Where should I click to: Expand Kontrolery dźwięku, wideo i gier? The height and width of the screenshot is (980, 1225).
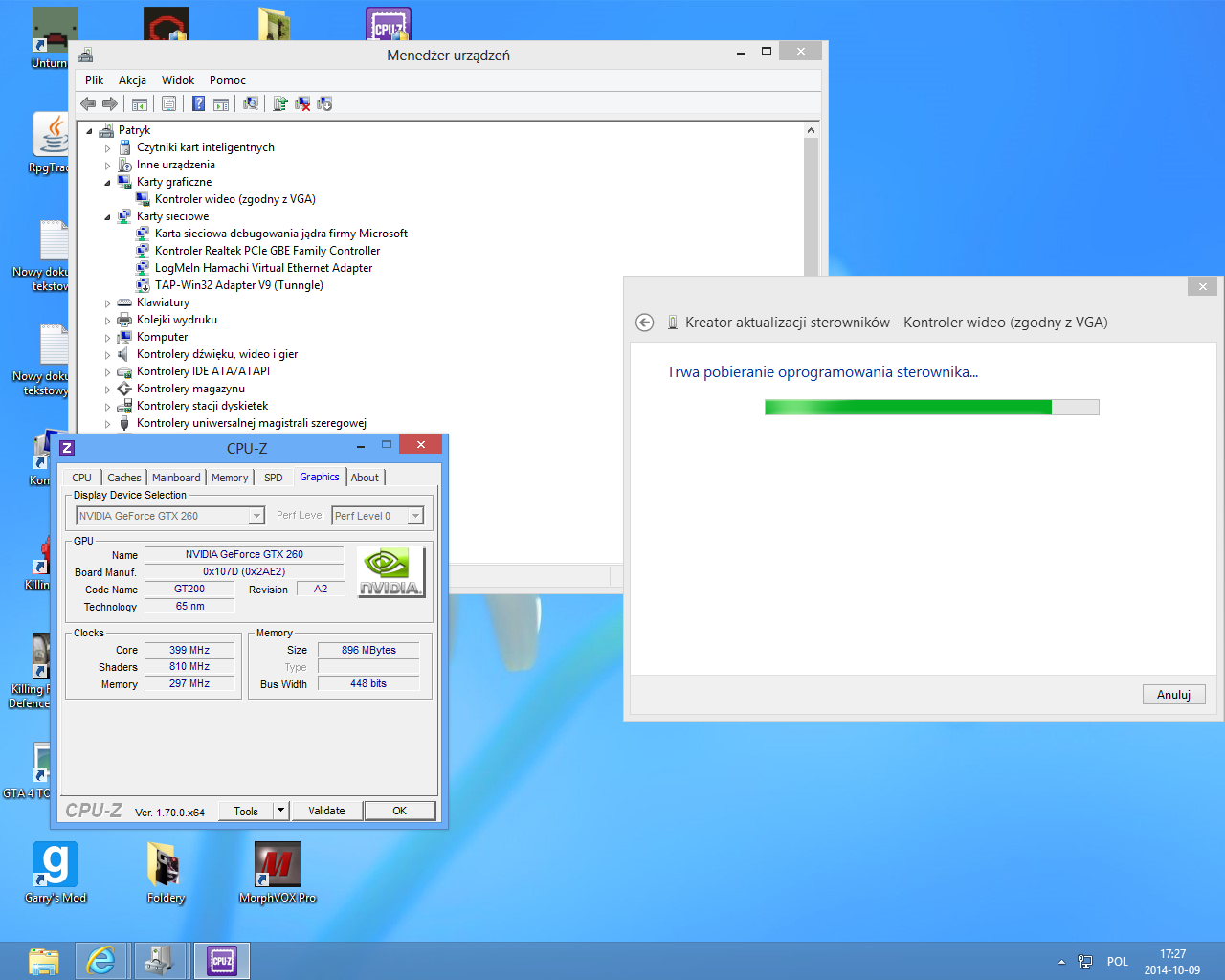107,355
